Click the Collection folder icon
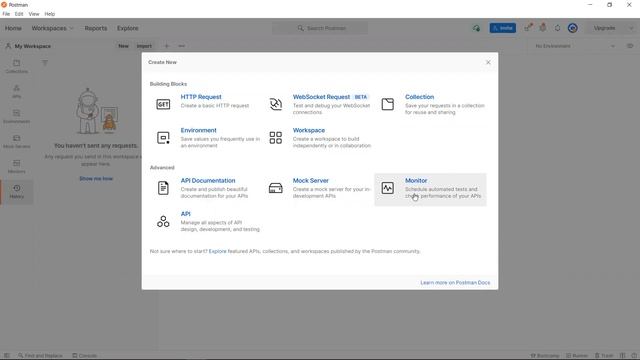The image size is (640, 360). [388, 104]
